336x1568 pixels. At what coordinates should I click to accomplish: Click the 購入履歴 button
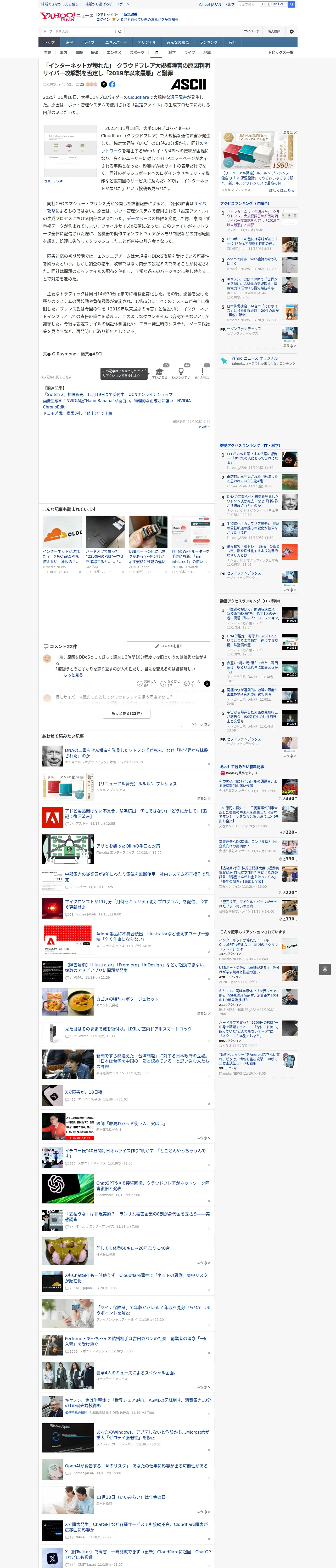point(274,32)
